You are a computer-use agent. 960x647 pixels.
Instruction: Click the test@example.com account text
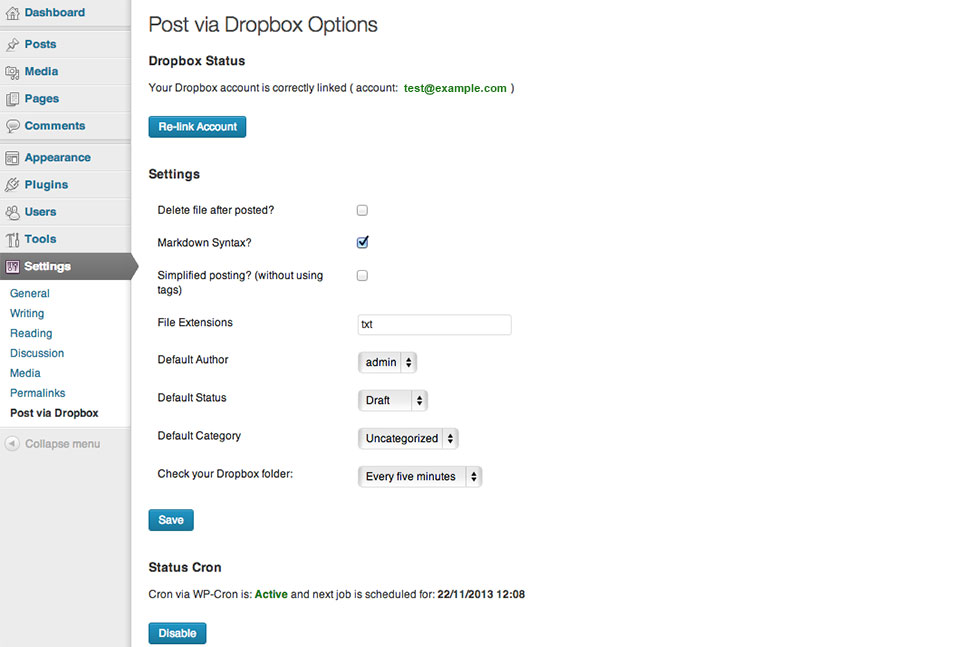[x=455, y=88]
